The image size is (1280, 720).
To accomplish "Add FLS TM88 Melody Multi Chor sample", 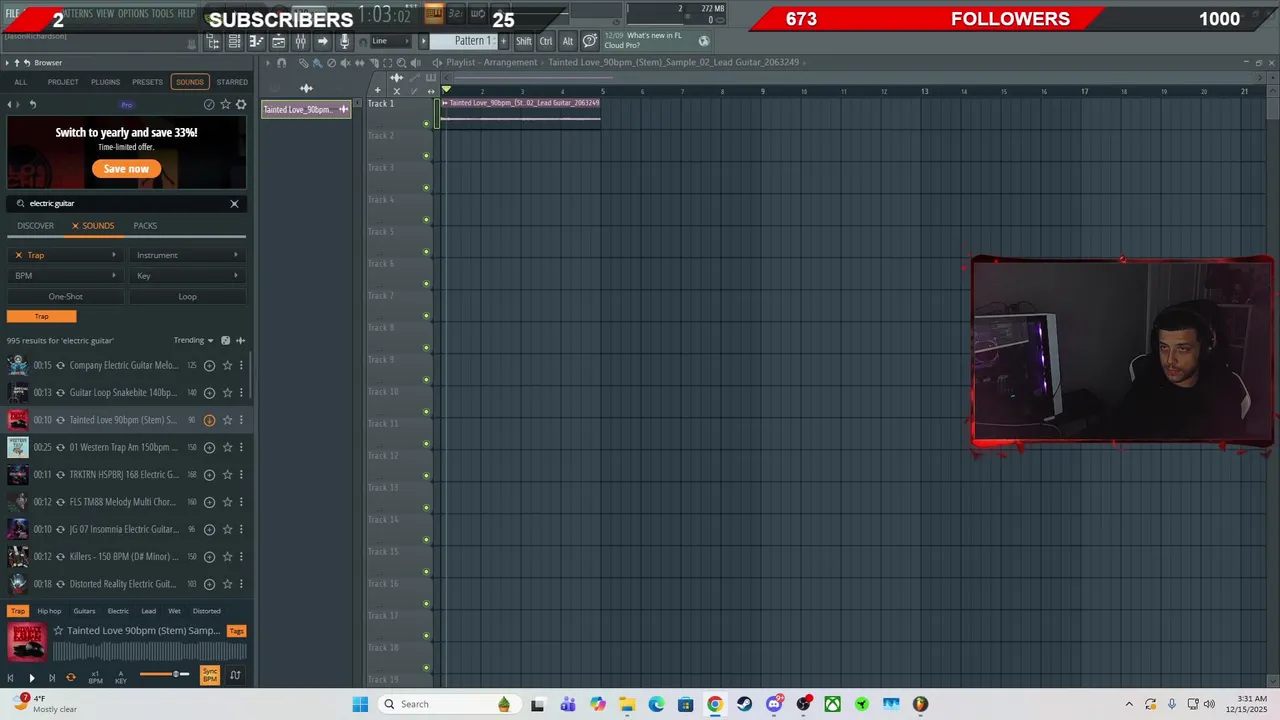I will (x=209, y=502).
